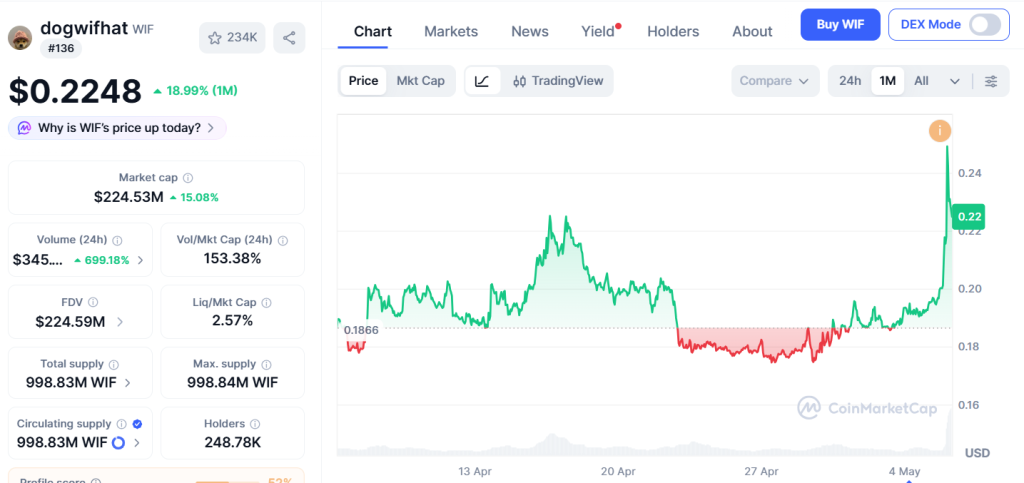Screen dimensions: 1024x483
Task: Open Why is WIF's price up today
Action: pyautogui.click(x=118, y=128)
